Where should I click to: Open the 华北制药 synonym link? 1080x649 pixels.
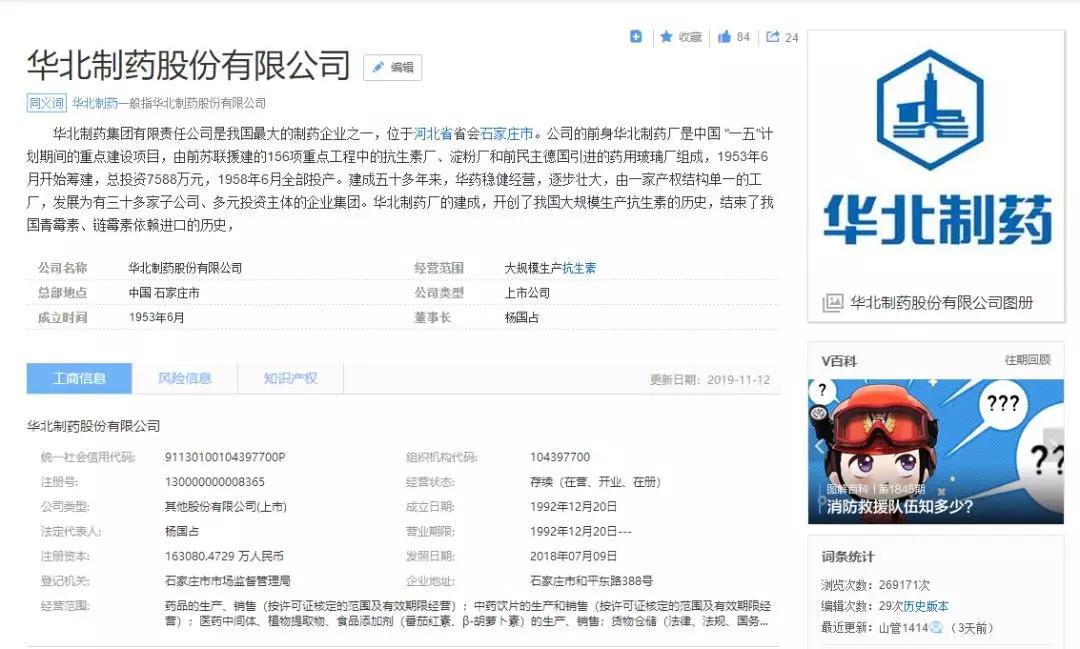coord(95,103)
